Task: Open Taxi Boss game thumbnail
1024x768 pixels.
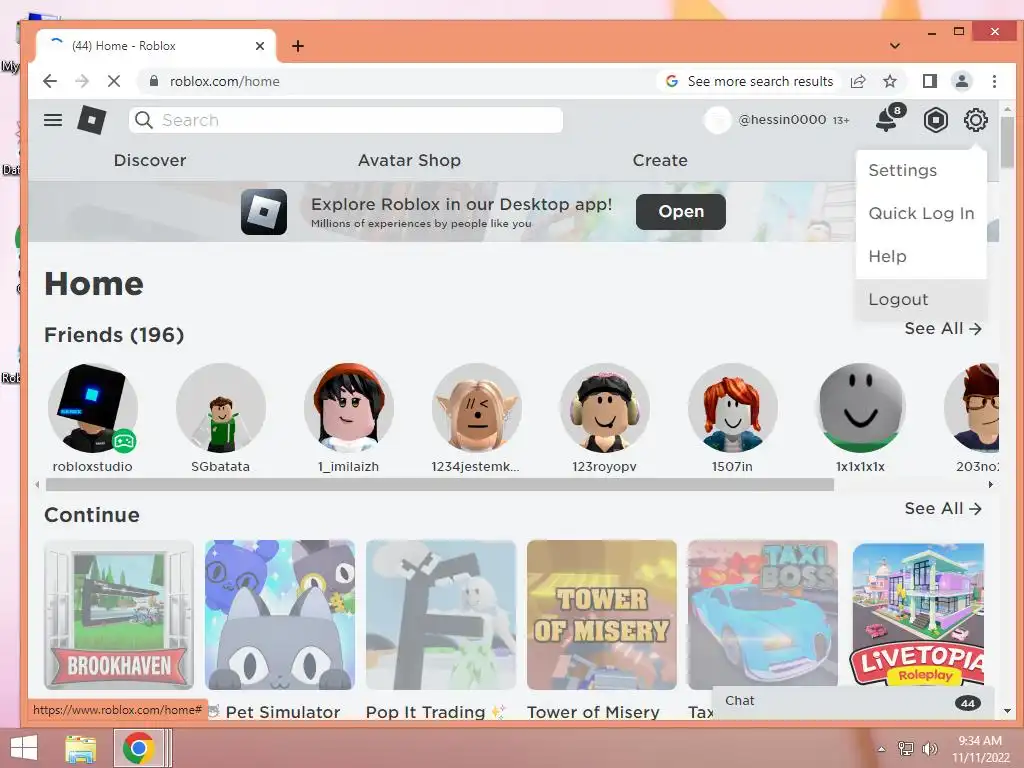Action: pyautogui.click(x=763, y=615)
